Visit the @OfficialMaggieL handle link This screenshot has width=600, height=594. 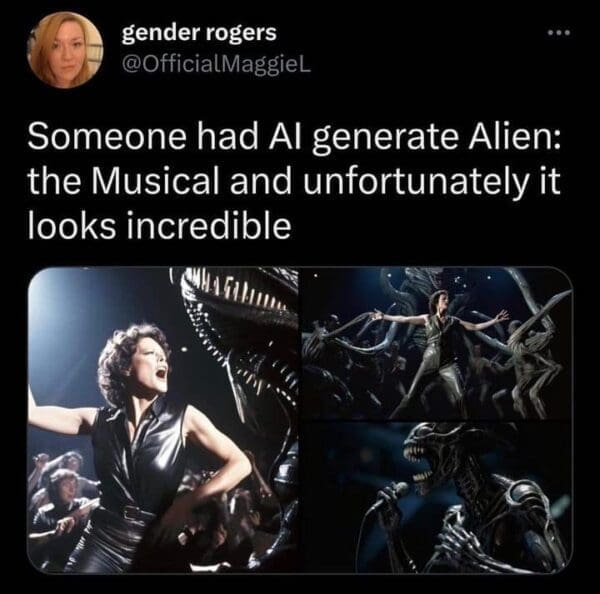click(216, 65)
